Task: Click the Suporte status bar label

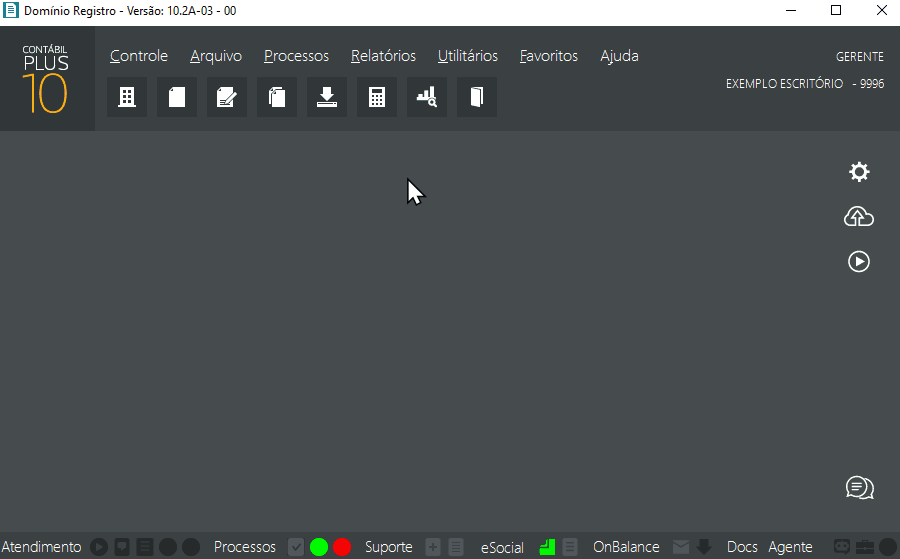Action: pyautogui.click(x=389, y=547)
